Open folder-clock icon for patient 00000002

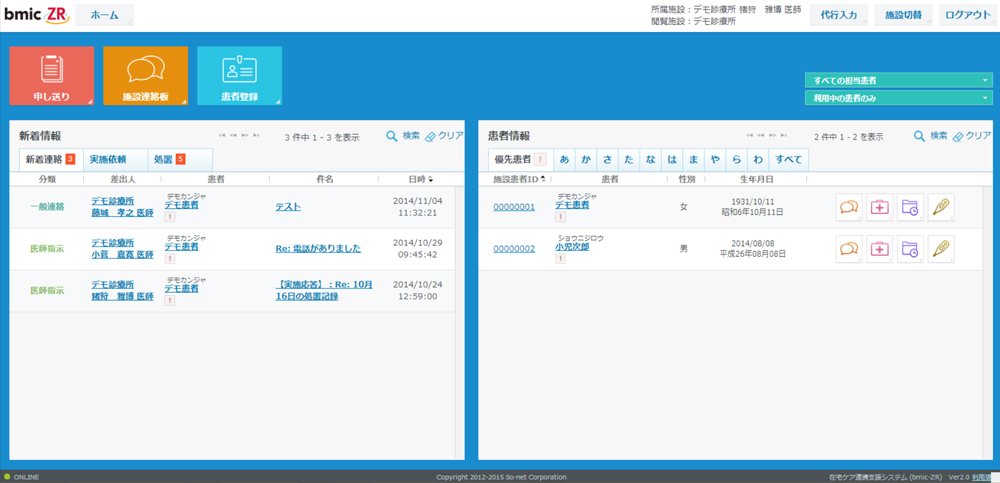pos(910,249)
